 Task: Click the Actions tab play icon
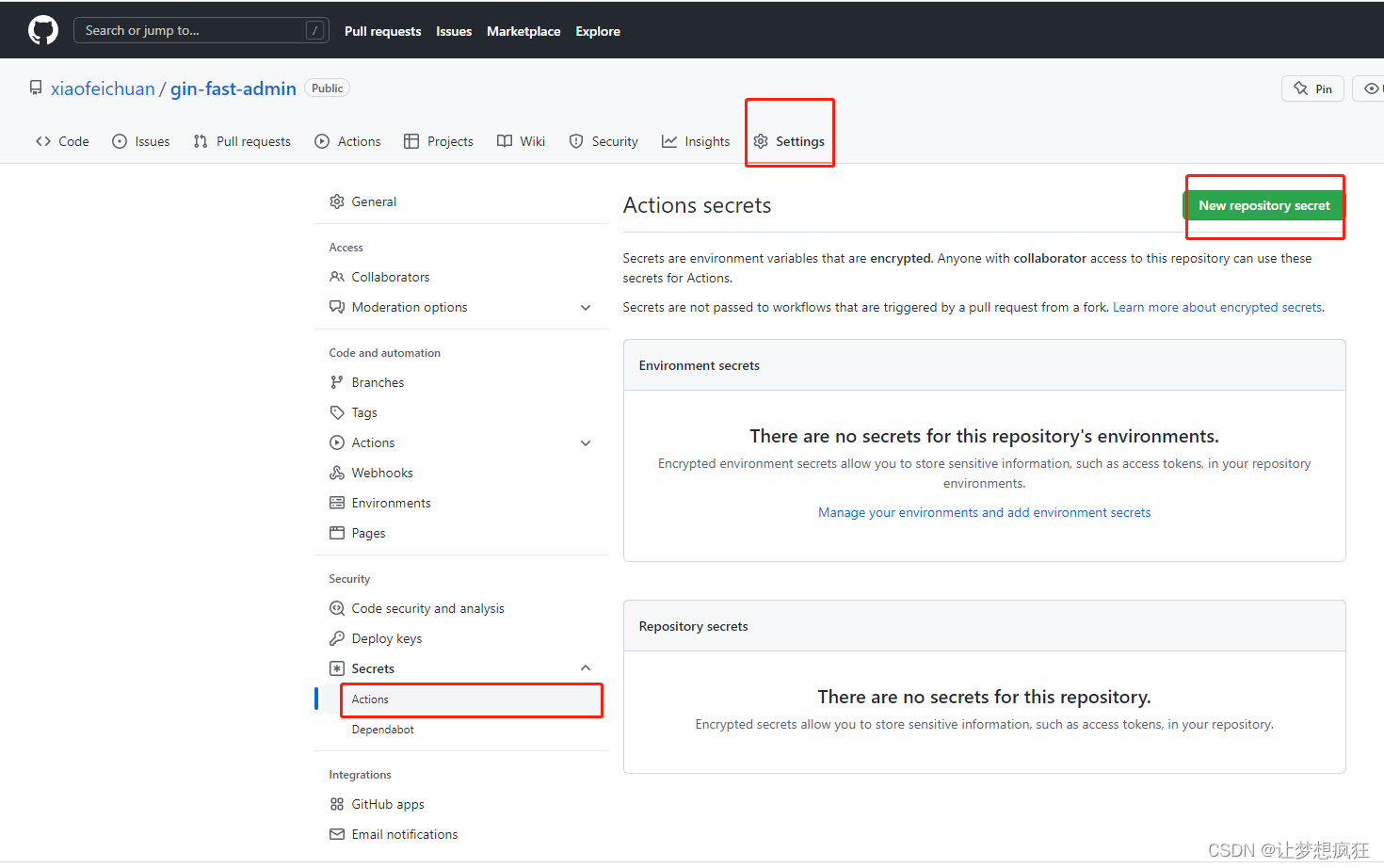(322, 141)
